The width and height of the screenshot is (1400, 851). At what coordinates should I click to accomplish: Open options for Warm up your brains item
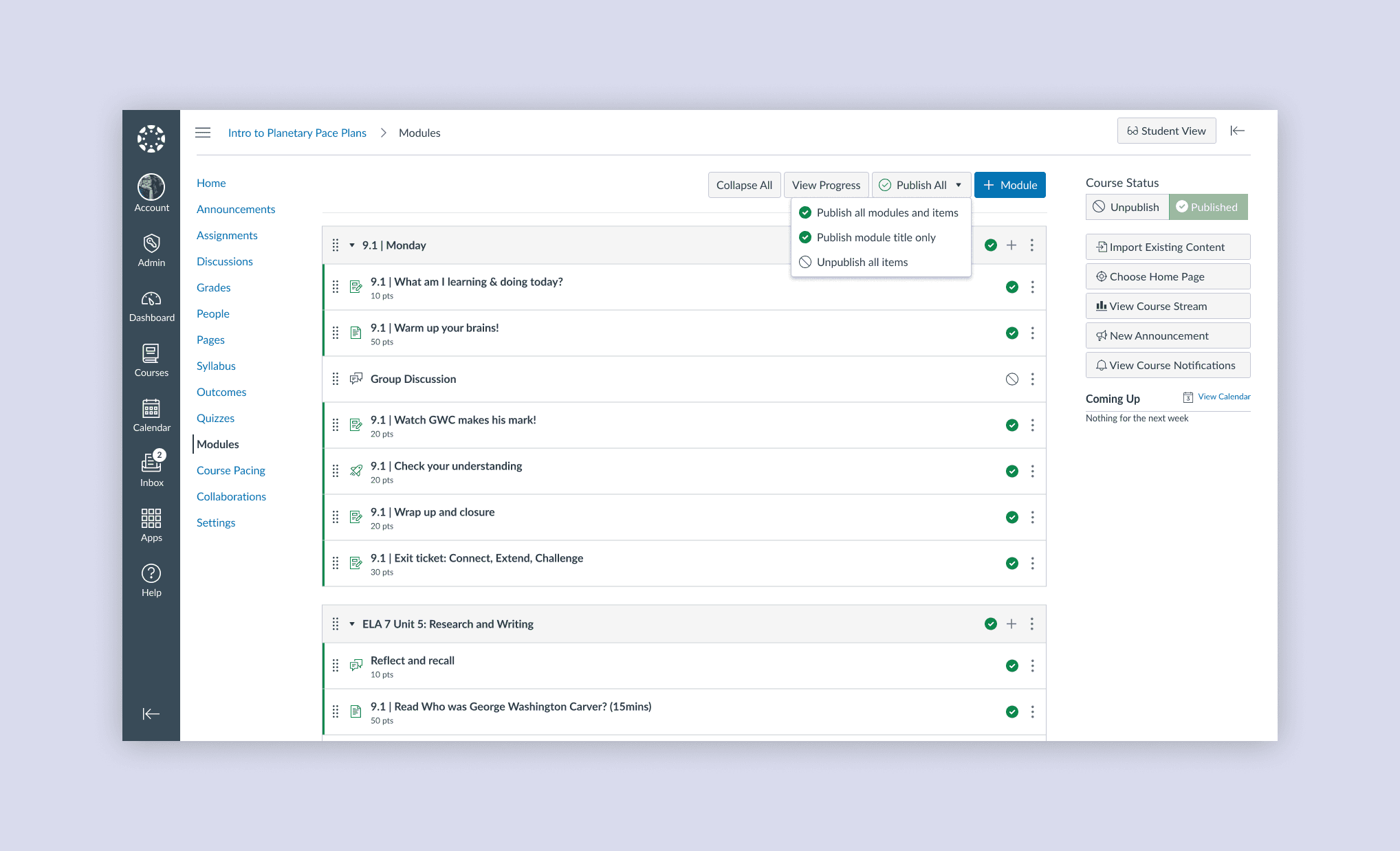pos(1033,333)
